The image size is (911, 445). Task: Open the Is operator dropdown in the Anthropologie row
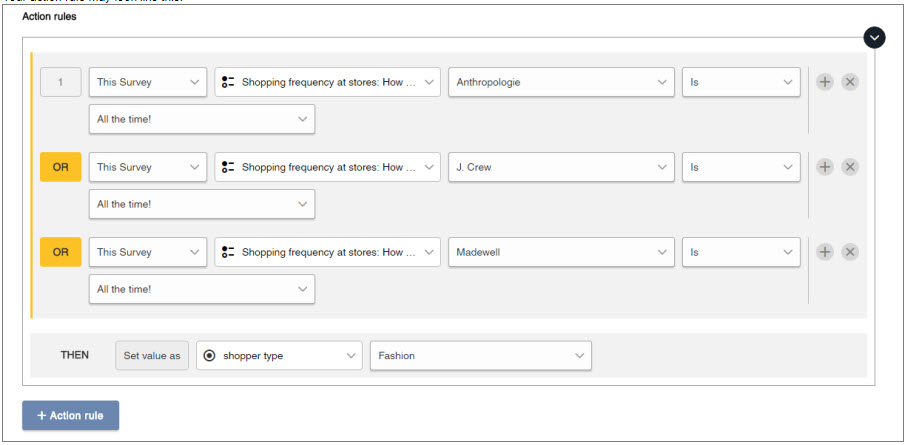pyautogui.click(x=741, y=82)
